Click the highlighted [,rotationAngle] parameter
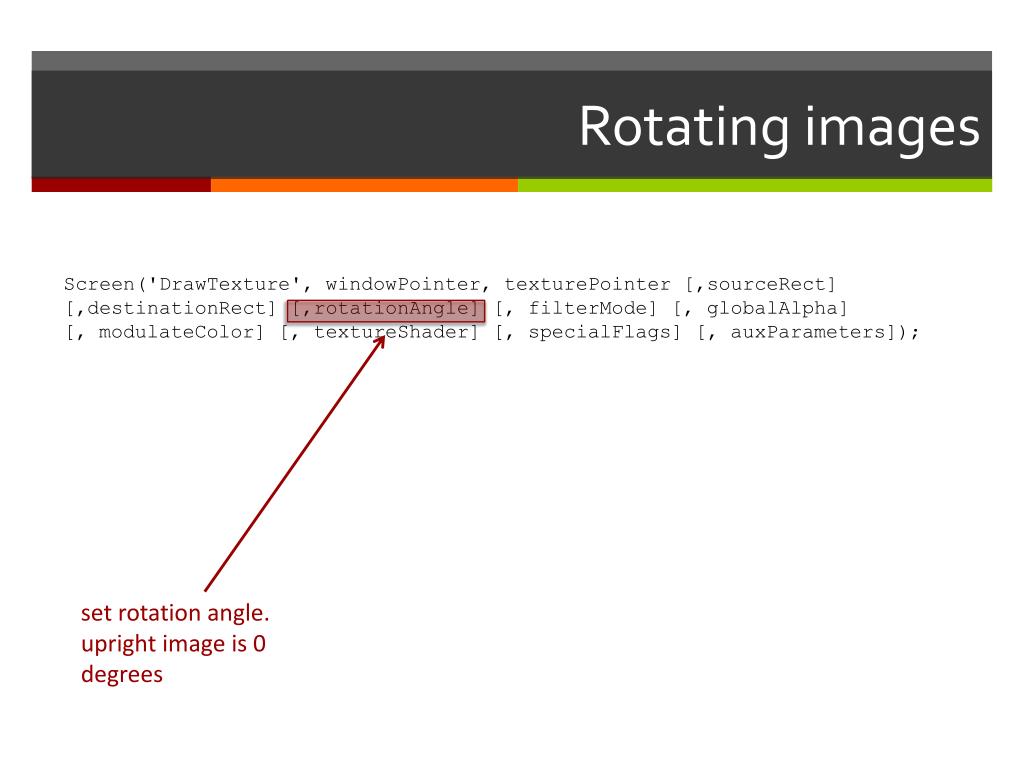 pyautogui.click(x=386, y=309)
